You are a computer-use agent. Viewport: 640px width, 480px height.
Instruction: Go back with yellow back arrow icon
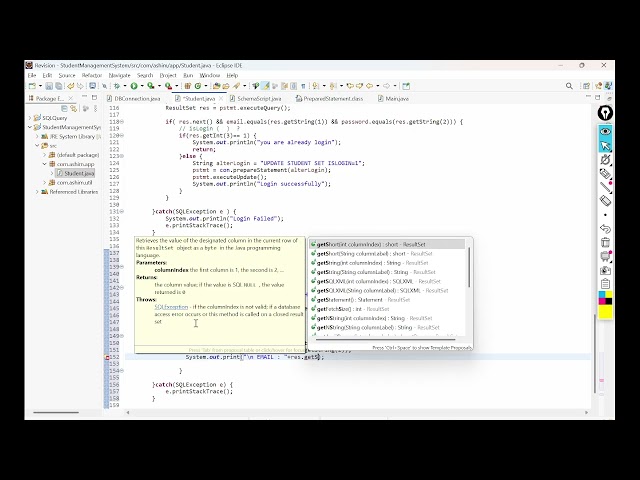point(369,86)
